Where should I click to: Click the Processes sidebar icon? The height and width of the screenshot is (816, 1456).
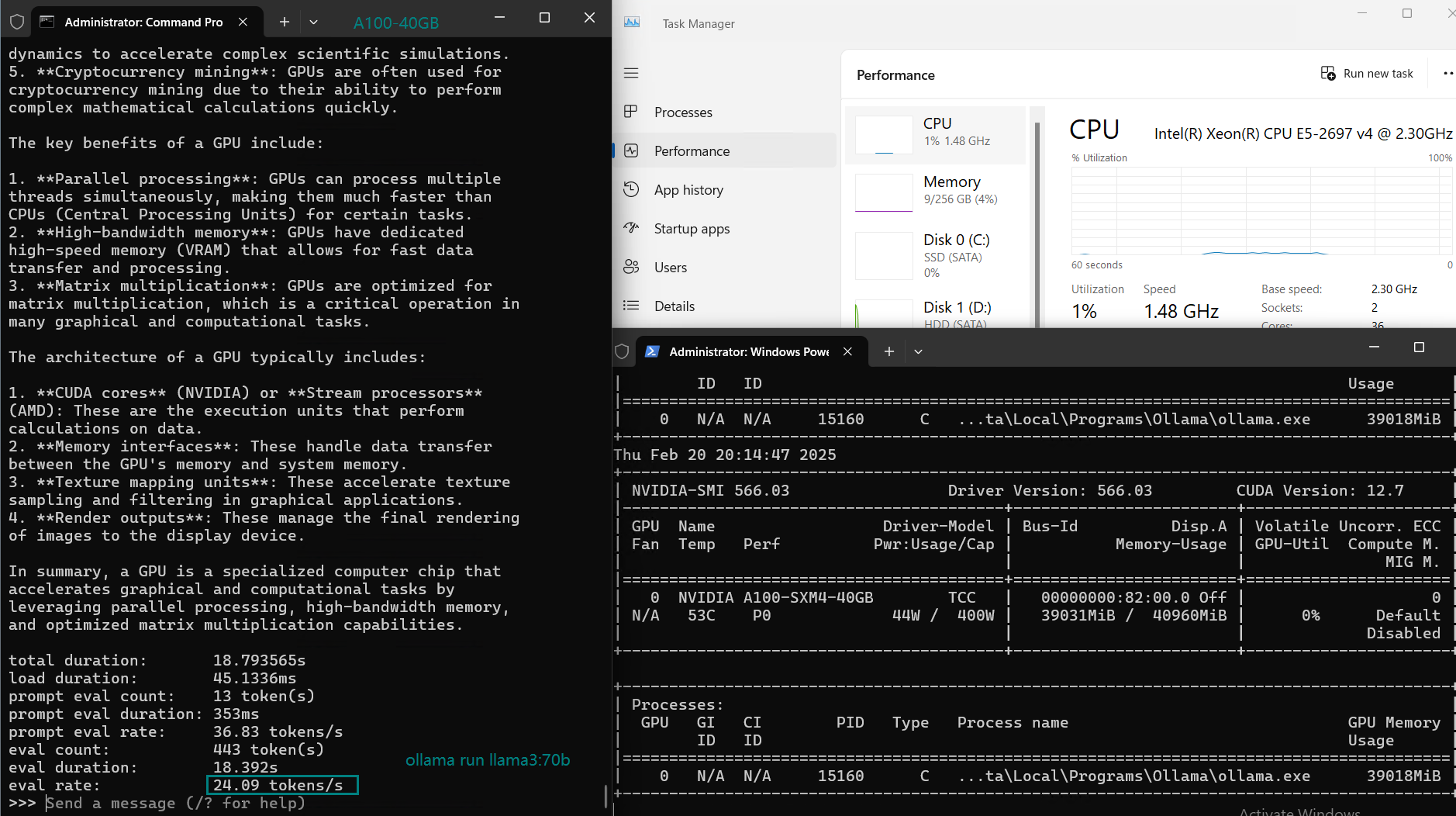click(631, 112)
